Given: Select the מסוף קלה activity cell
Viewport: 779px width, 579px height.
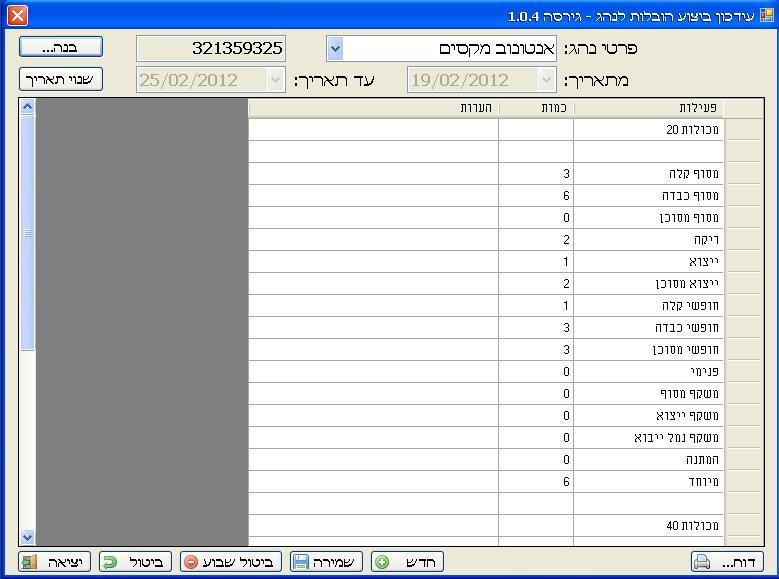Looking at the screenshot, I should tap(648, 174).
